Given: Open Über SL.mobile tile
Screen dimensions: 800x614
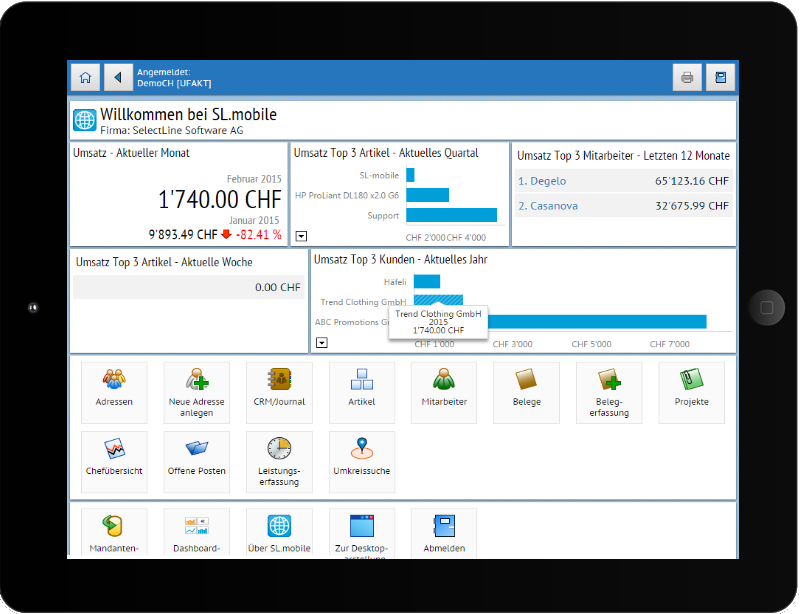Looking at the screenshot, I should point(279,533).
